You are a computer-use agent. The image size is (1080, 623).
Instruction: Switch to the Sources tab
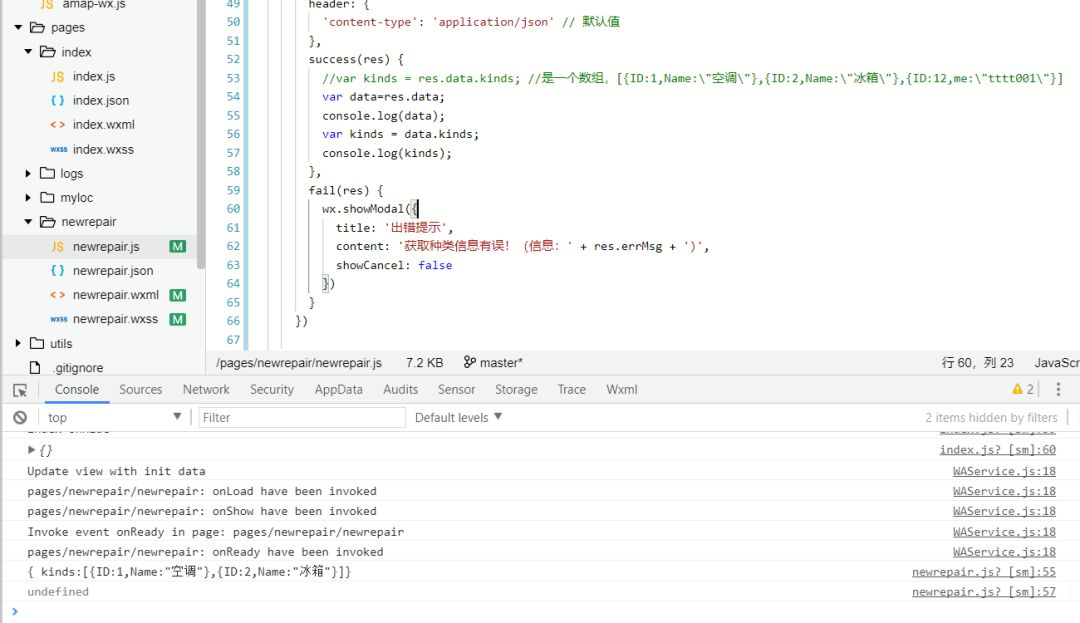point(141,389)
